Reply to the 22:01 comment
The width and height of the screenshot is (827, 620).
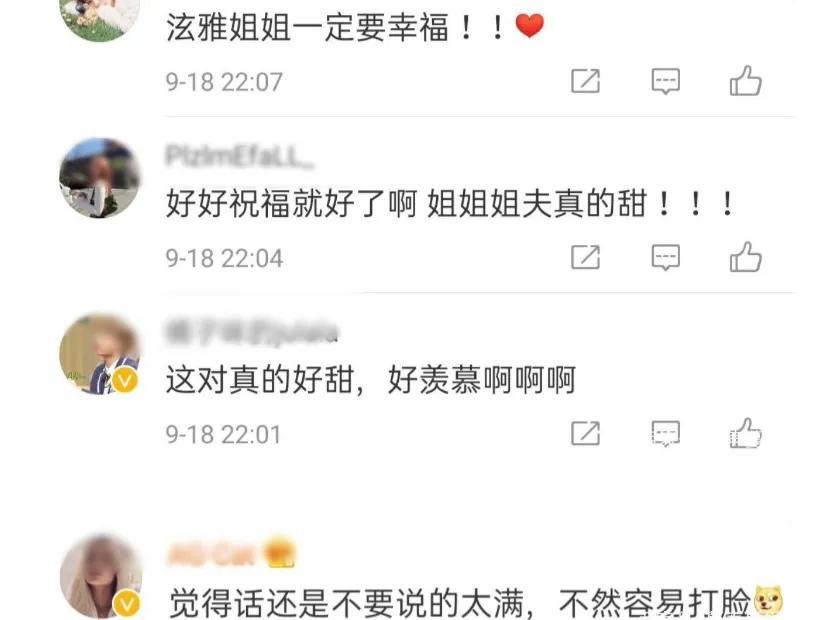click(x=666, y=433)
